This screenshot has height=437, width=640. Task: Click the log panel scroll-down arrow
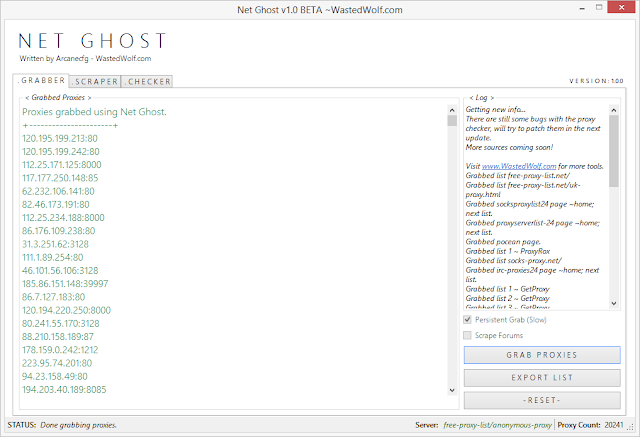[613, 303]
